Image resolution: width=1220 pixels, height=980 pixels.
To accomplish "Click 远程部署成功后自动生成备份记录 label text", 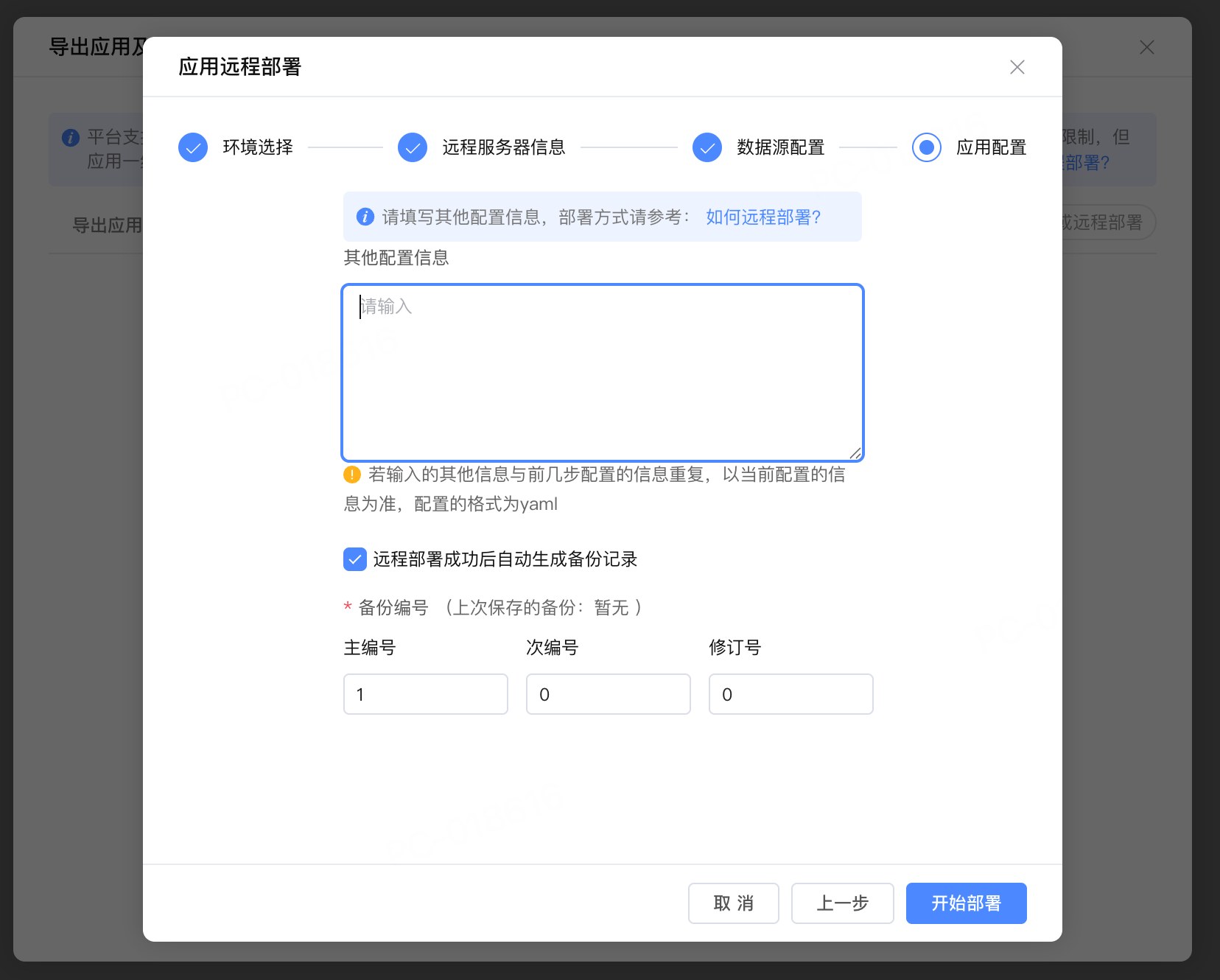I will [505, 559].
